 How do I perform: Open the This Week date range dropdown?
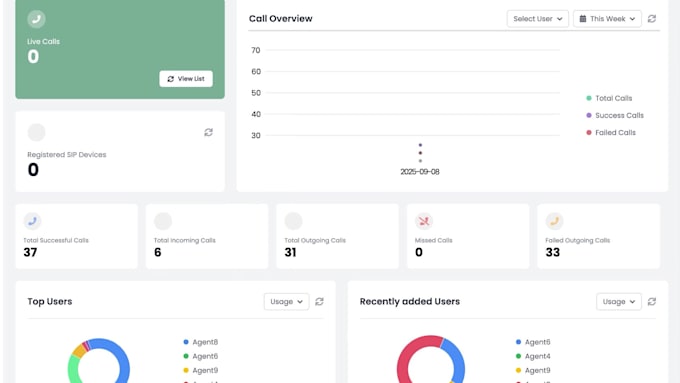[x=607, y=19]
